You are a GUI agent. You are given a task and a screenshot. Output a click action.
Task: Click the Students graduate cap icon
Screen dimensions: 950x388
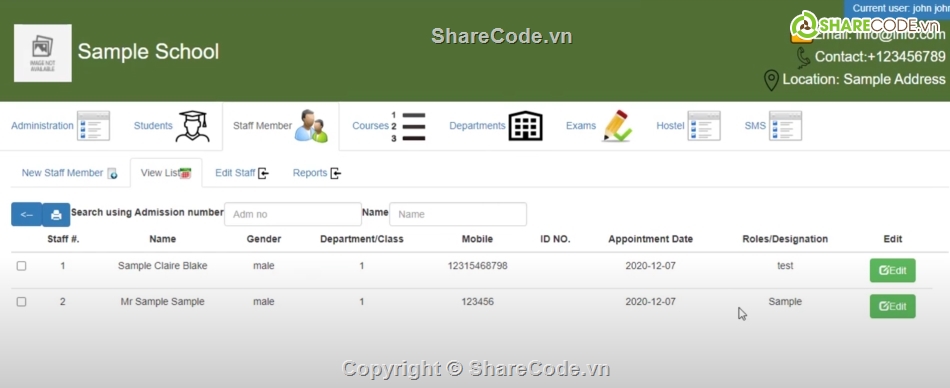tap(192, 126)
